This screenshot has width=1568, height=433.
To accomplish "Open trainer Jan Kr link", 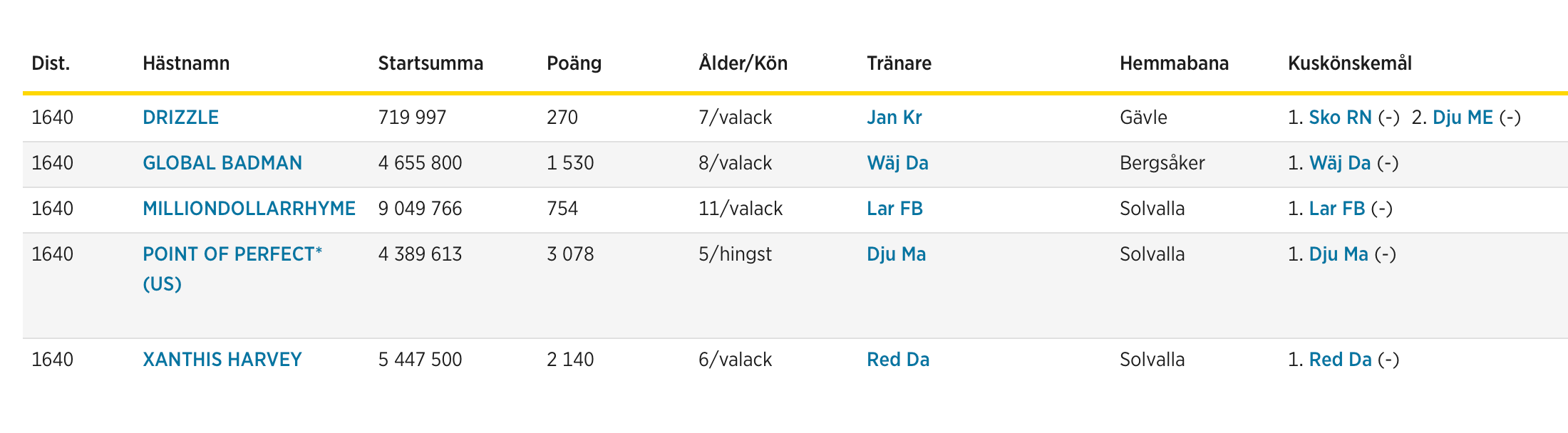I will coord(894,118).
